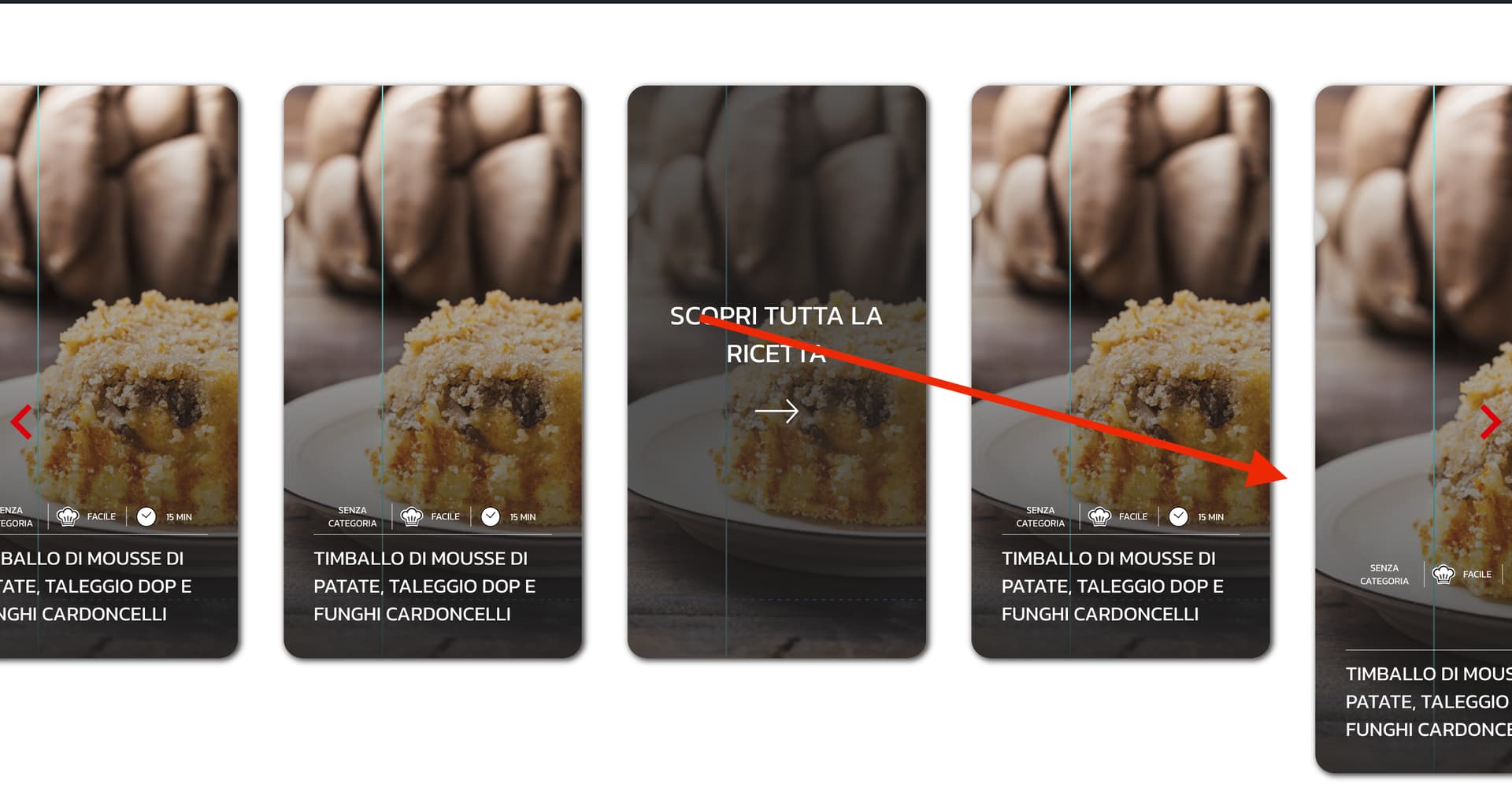Click the red previous-slide chevron arrow
This screenshot has width=1512, height=791.
click(22, 422)
